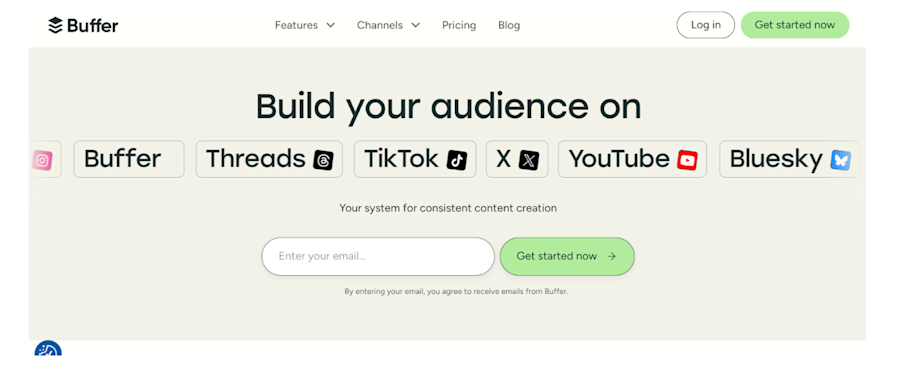Open the Blog link
900x365 pixels.
click(509, 25)
